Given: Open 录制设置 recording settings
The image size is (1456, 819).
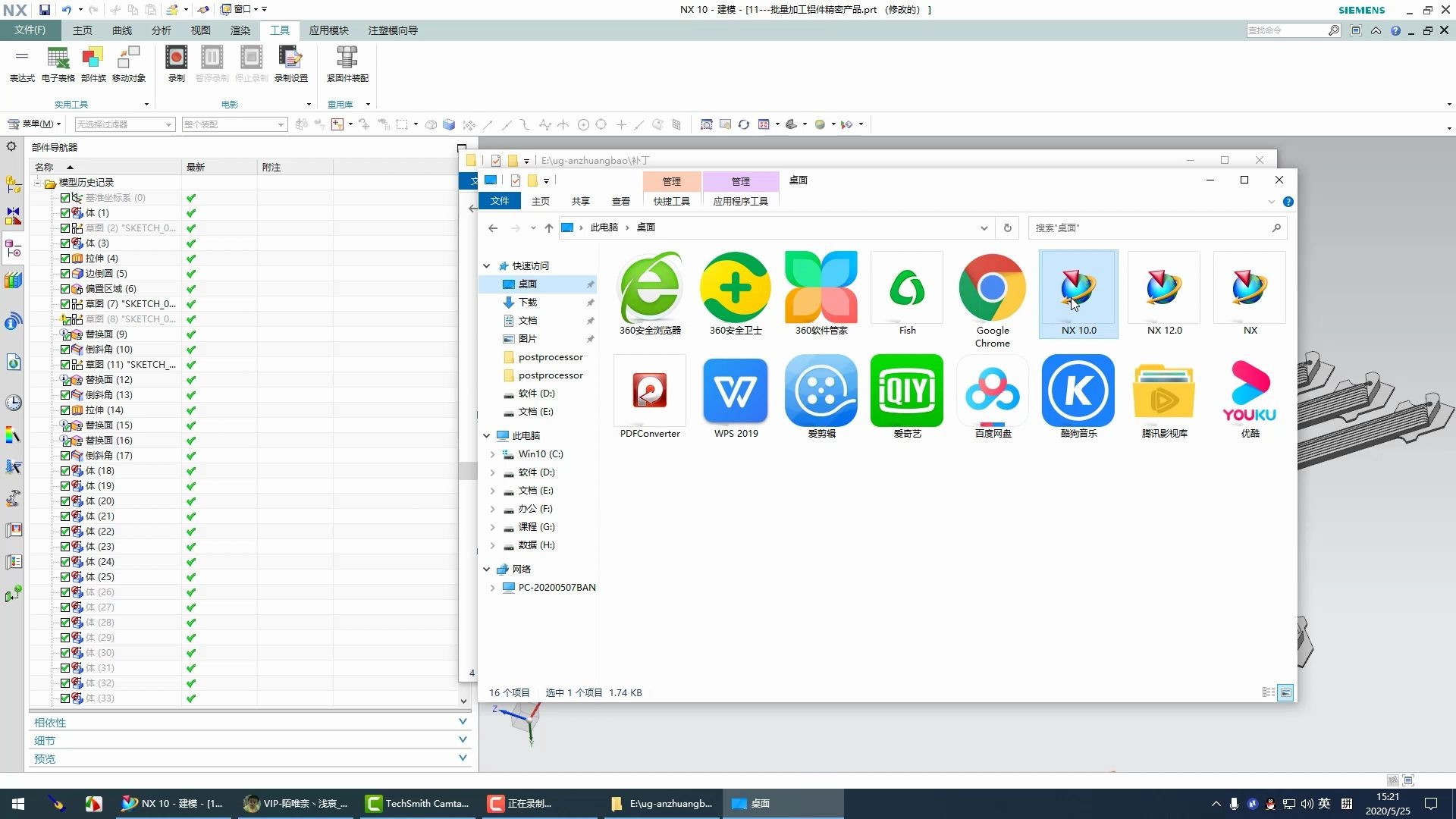Looking at the screenshot, I should pos(291,64).
